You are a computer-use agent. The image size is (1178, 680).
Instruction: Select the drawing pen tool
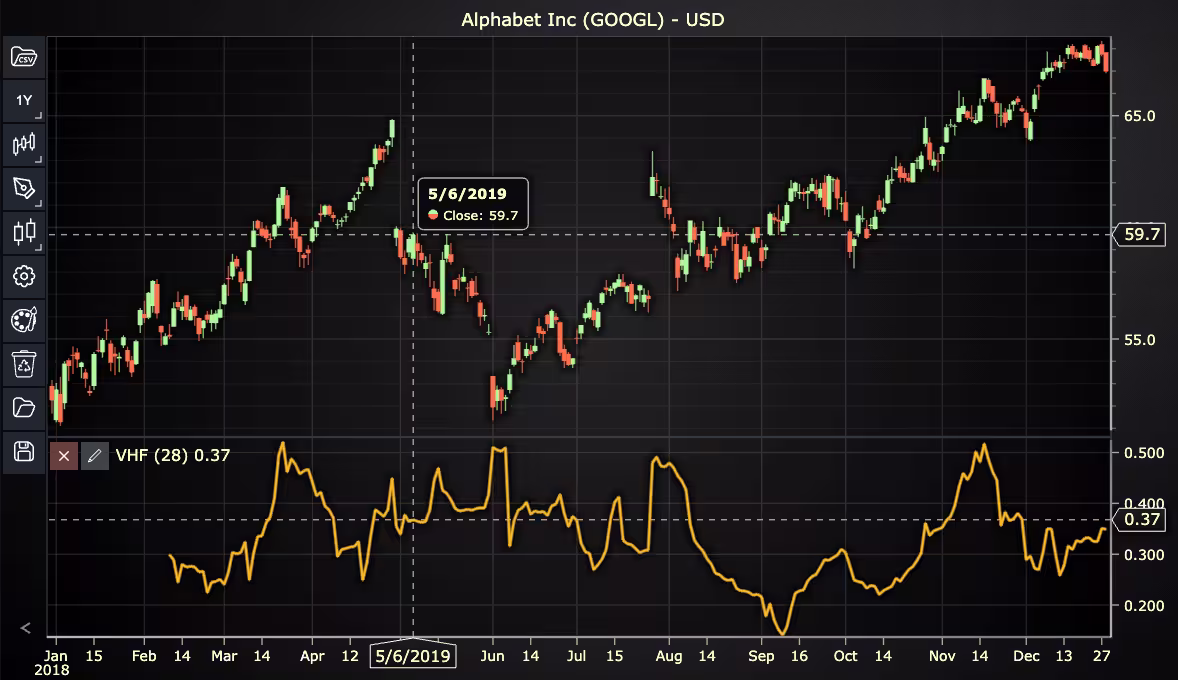click(24, 188)
